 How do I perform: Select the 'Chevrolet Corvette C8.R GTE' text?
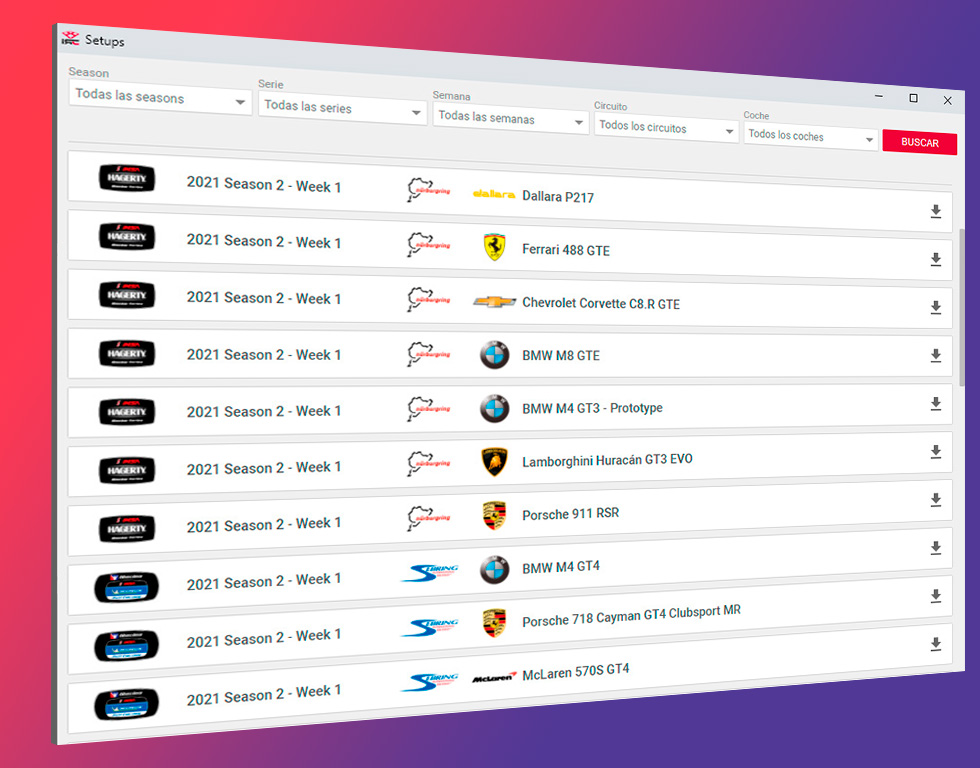[x=601, y=304]
